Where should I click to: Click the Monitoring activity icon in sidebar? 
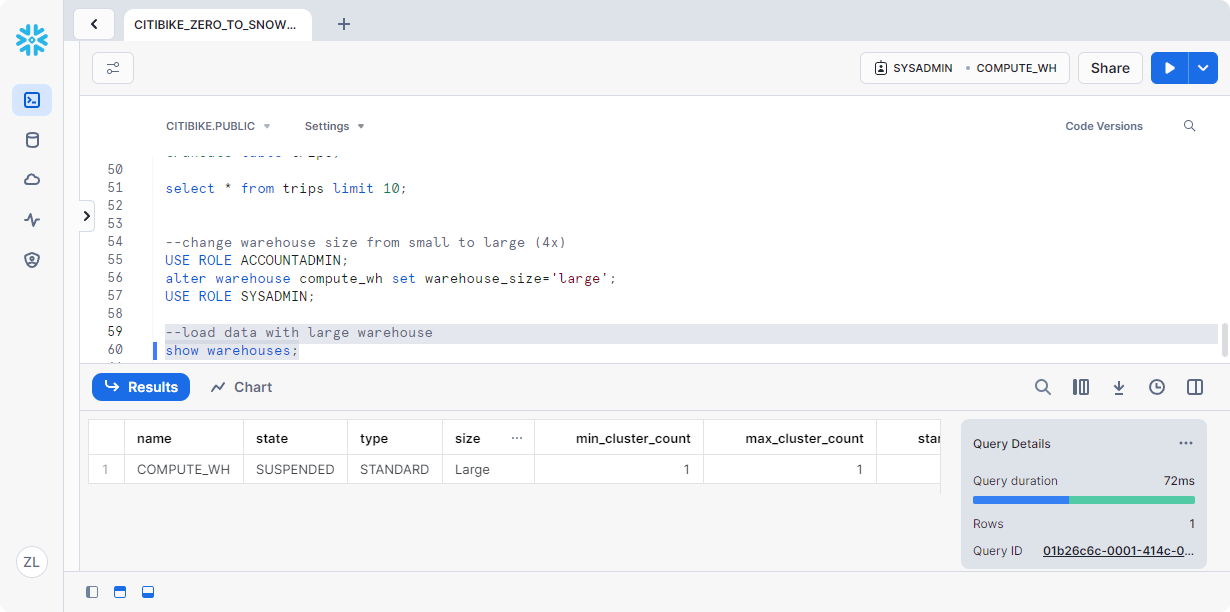point(32,220)
